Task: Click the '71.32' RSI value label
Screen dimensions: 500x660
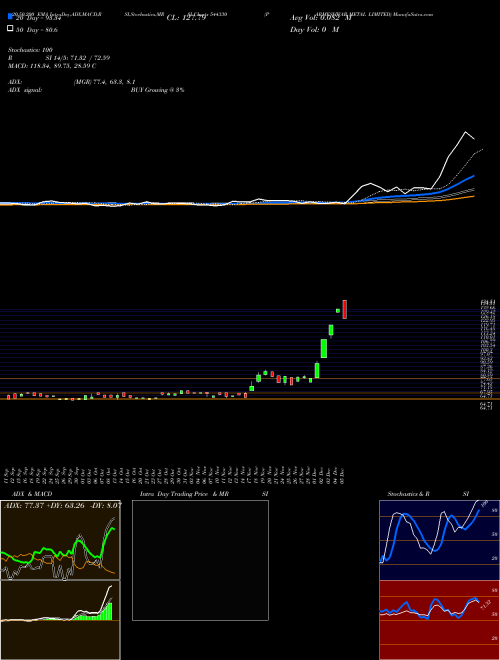Action: pyautogui.click(x=485, y=606)
